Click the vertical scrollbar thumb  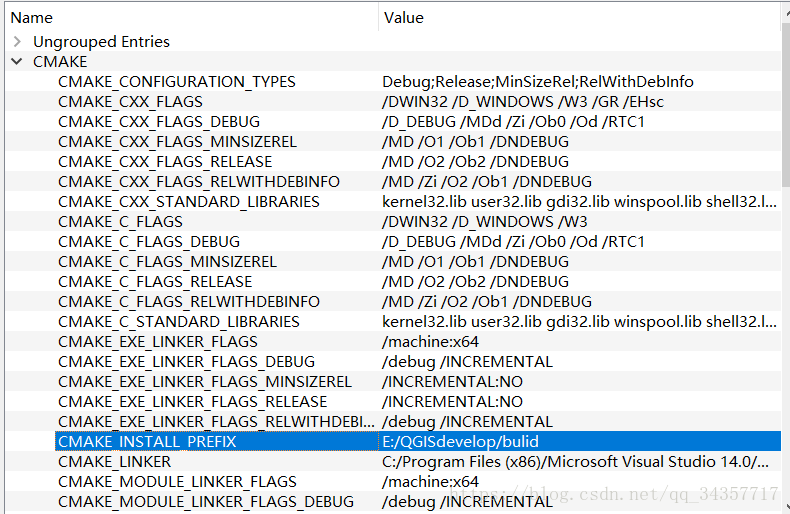click(x=786, y=103)
